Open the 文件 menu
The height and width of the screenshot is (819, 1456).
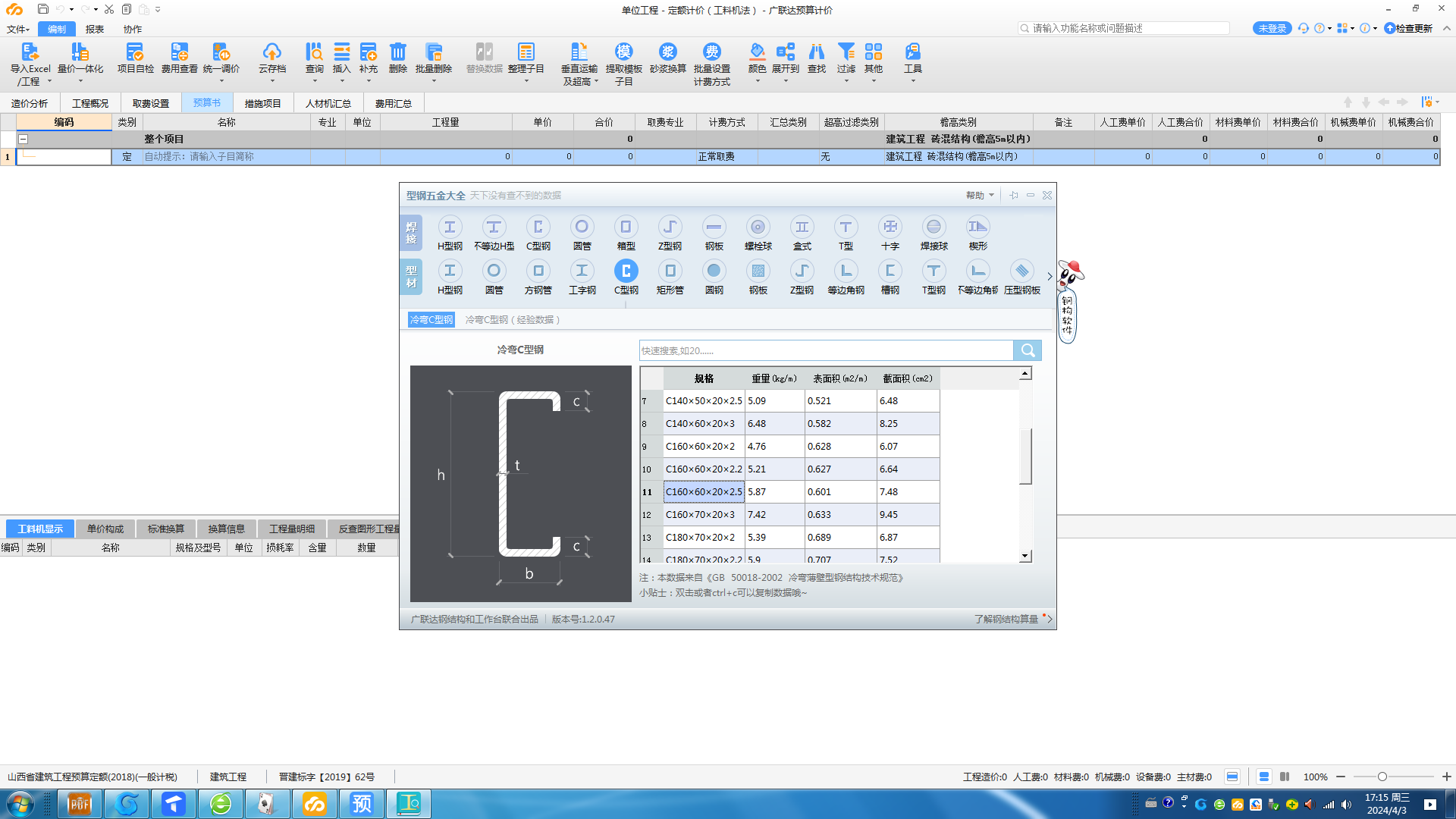point(17,29)
